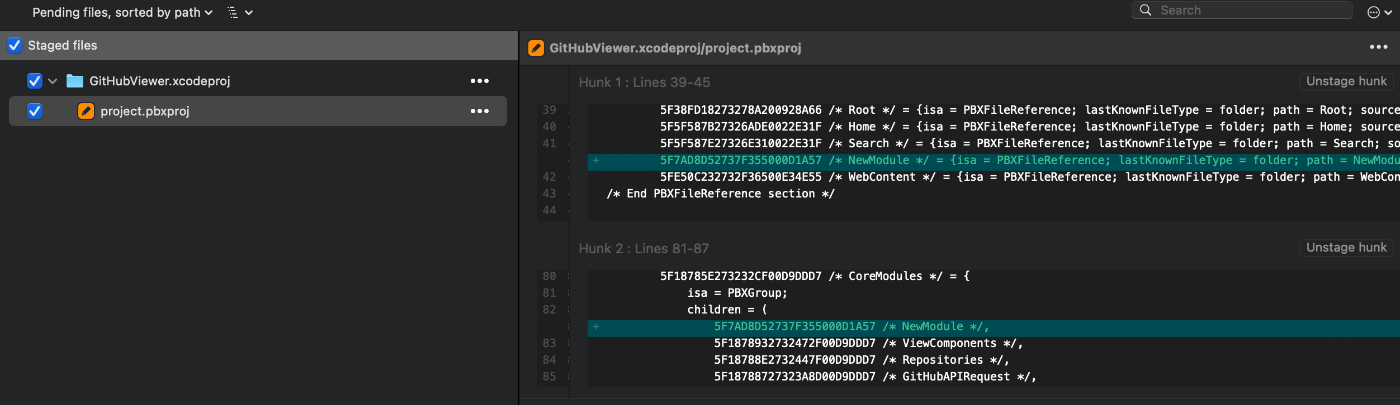Select project.pbxproj in staged files
Screen dimensions: 1400x405
tap(258, 111)
